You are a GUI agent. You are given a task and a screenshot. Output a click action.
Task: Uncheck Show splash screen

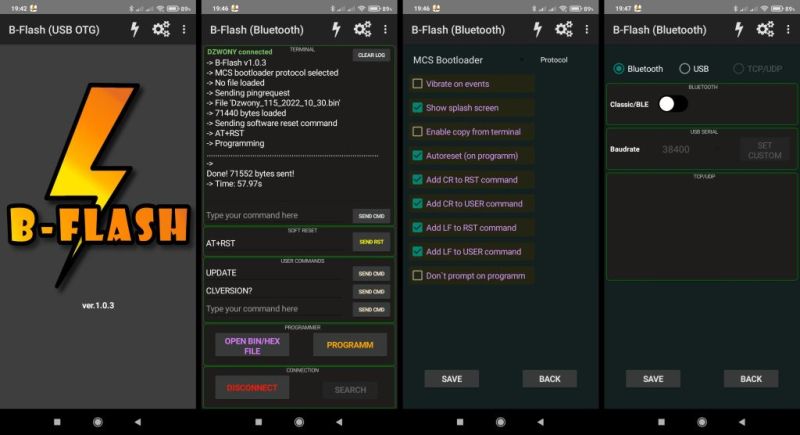point(417,108)
